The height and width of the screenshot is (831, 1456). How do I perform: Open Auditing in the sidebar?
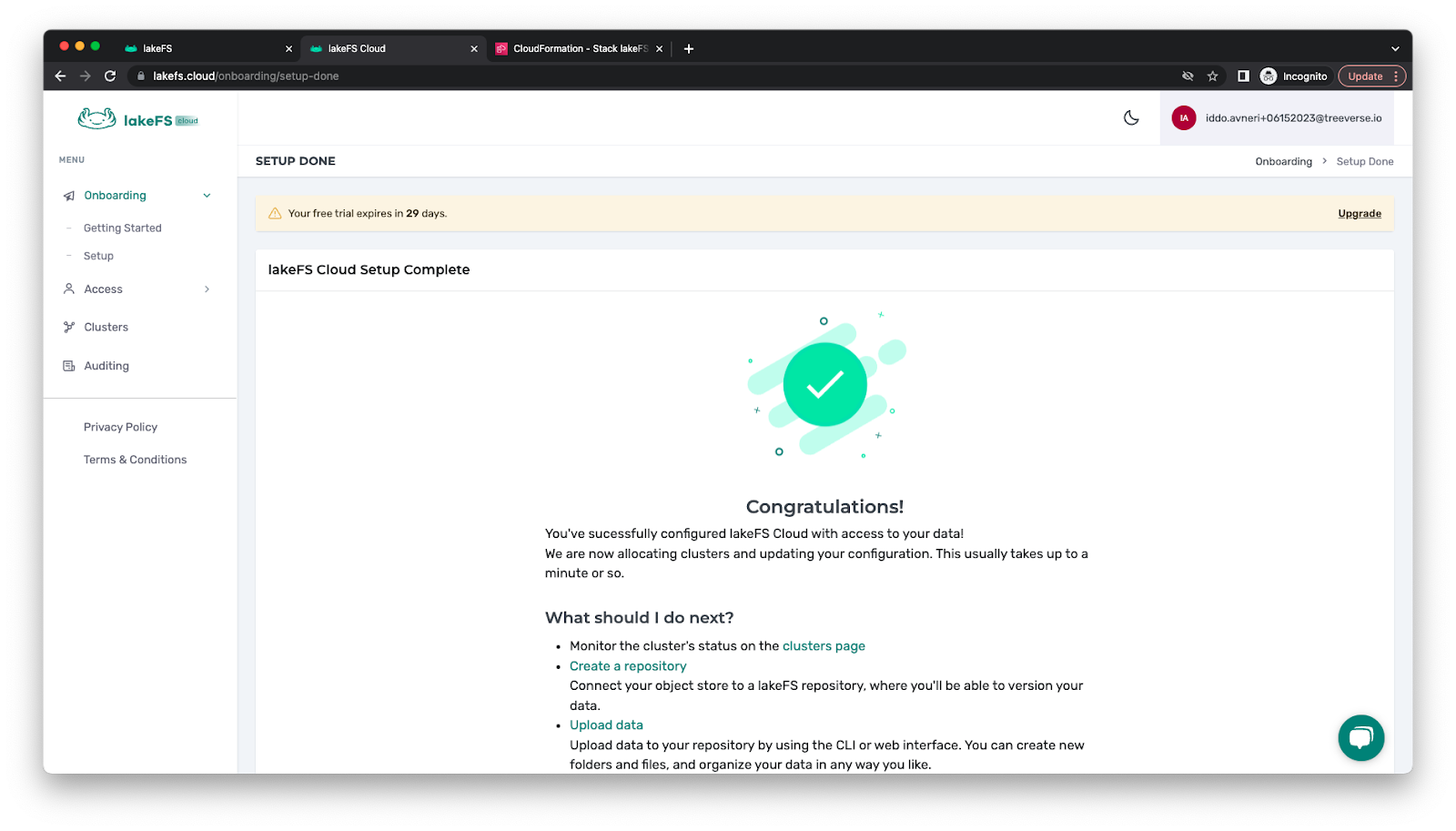[106, 366]
